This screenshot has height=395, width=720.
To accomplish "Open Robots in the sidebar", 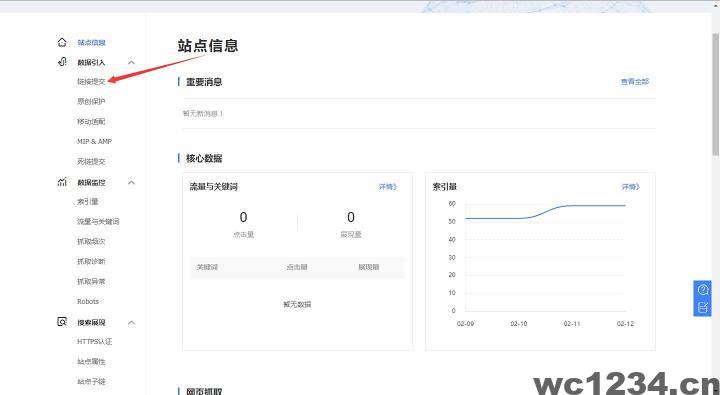I will [88, 301].
